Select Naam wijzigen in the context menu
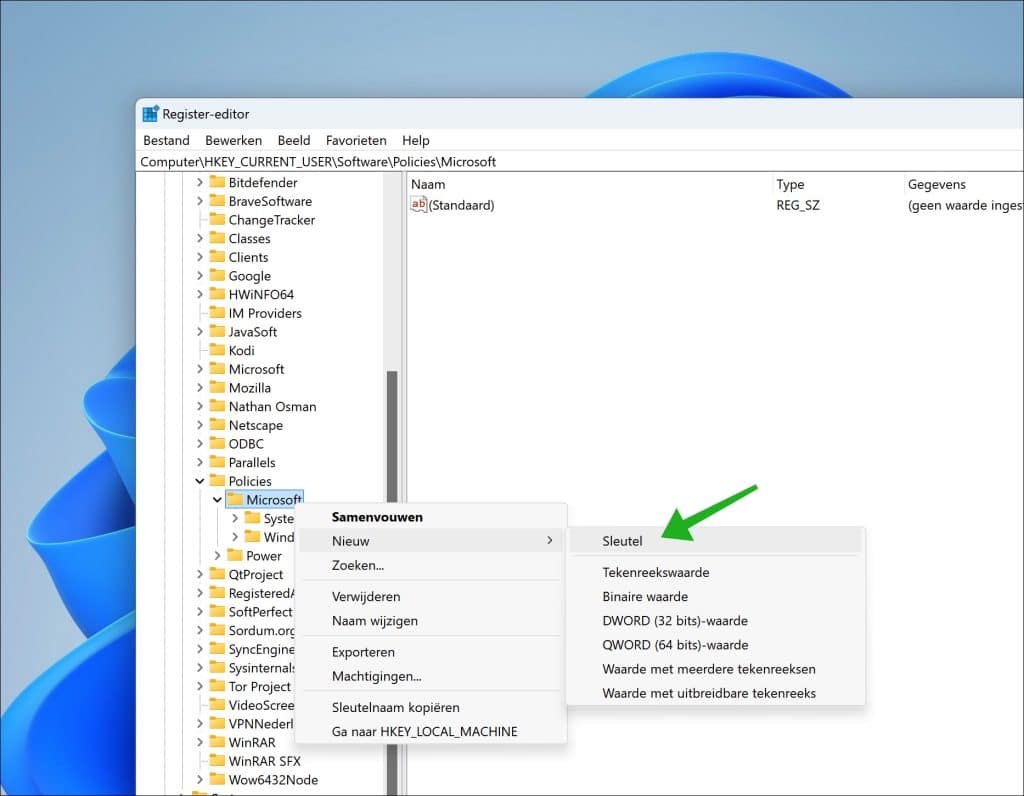This screenshot has width=1024, height=796. pos(431,620)
